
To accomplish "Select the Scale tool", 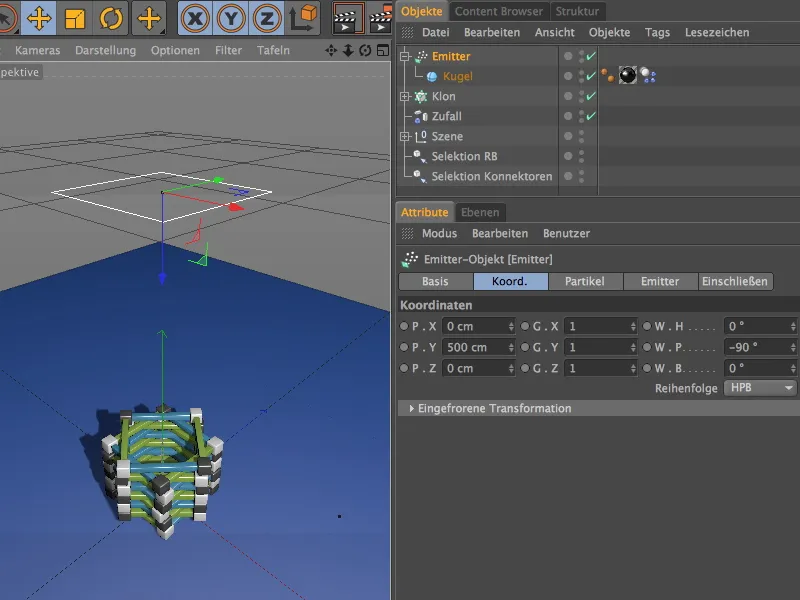I will tap(75, 18).
